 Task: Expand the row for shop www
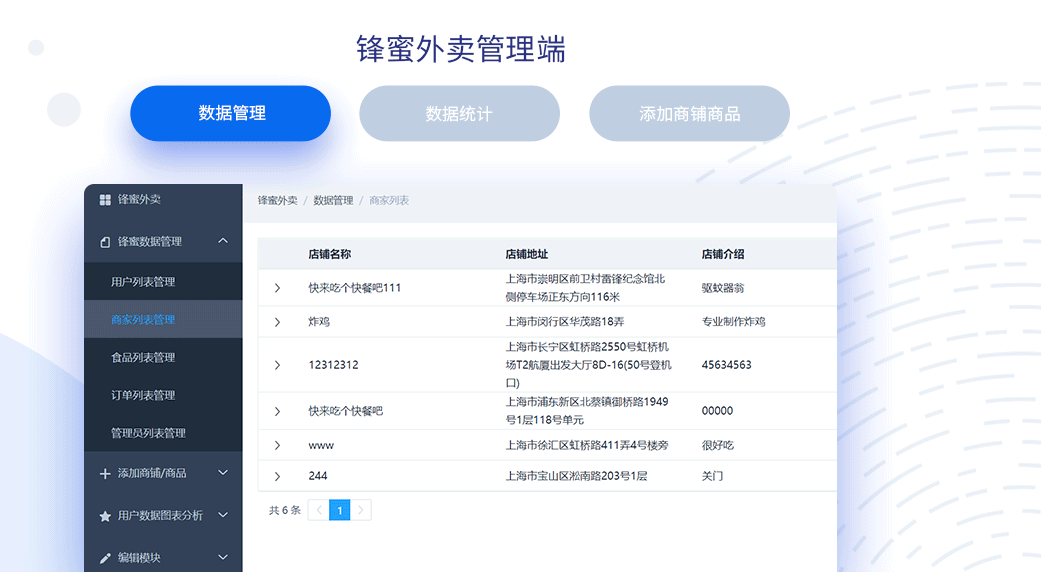tap(277, 445)
